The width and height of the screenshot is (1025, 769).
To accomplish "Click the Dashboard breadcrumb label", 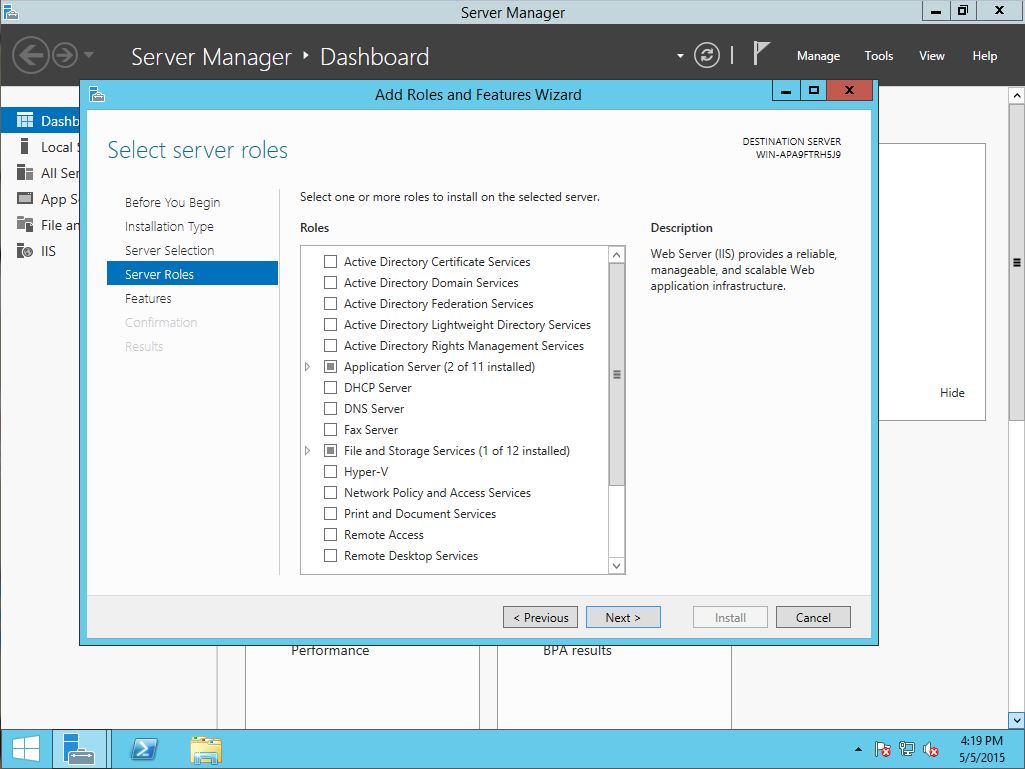I will [x=375, y=57].
